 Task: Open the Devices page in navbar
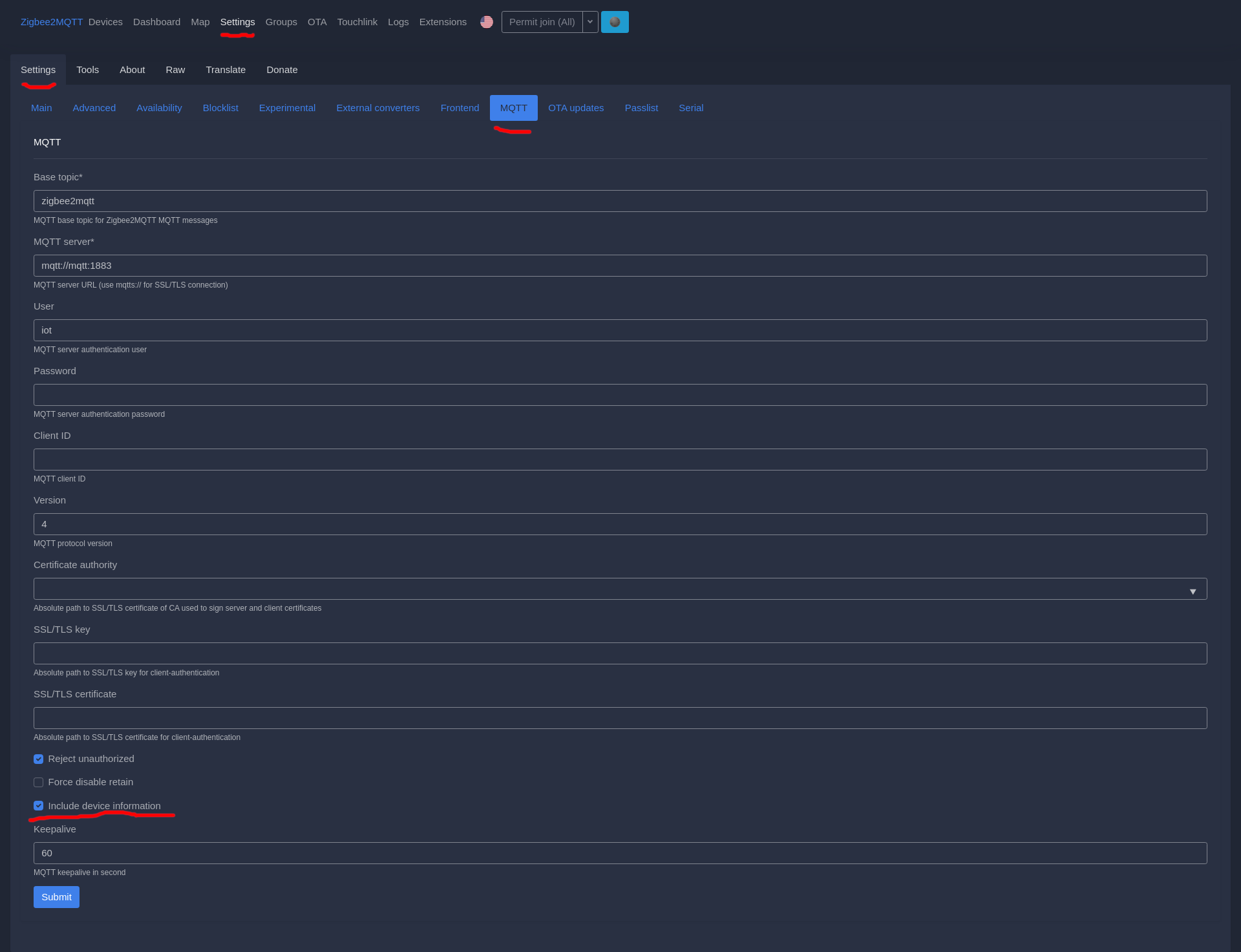[105, 22]
